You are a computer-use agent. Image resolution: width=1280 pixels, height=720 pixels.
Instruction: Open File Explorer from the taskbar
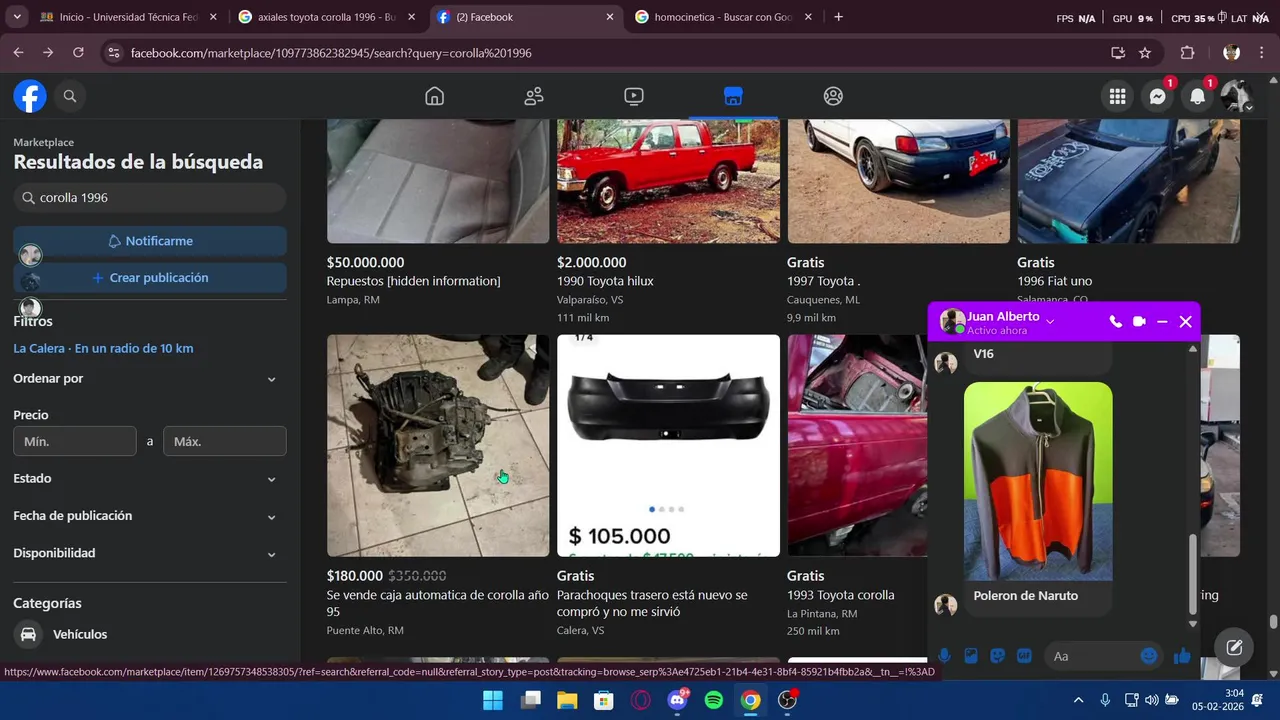point(567,700)
